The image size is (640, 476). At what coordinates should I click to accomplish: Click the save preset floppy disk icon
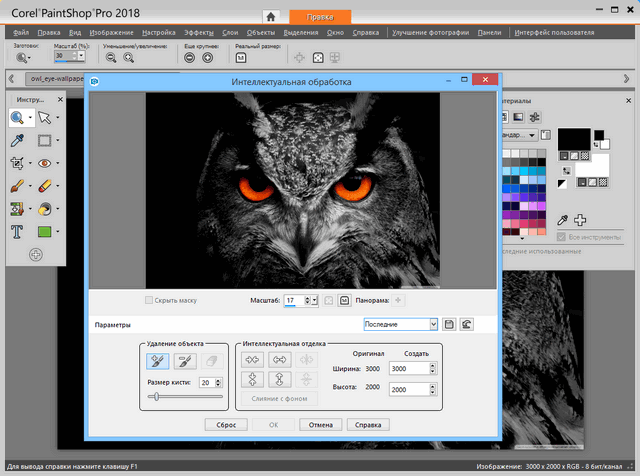pyautogui.click(x=449, y=324)
